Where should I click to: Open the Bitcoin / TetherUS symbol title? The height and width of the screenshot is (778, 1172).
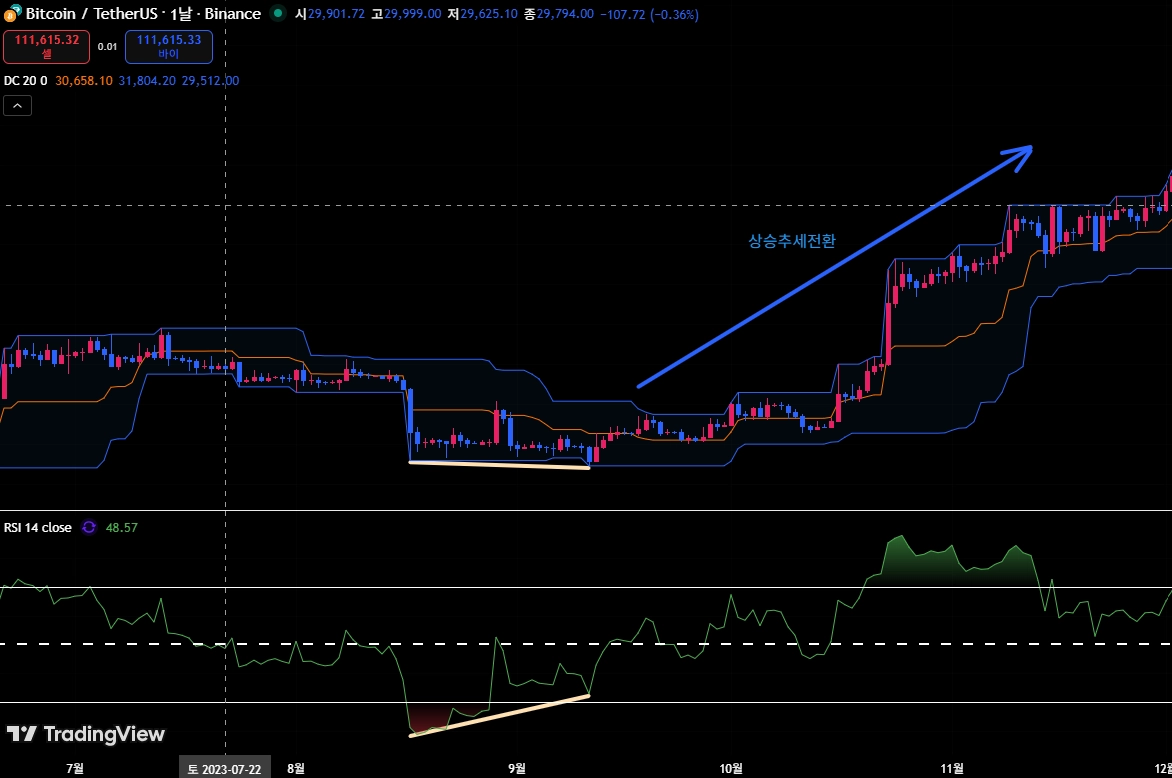(92, 13)
